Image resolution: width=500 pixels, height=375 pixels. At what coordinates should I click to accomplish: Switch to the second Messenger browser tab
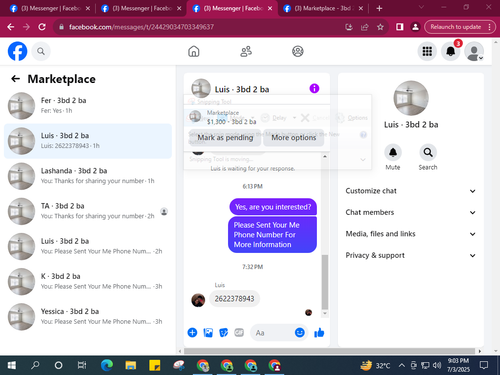pyautogui.click(x=141, y=8)
